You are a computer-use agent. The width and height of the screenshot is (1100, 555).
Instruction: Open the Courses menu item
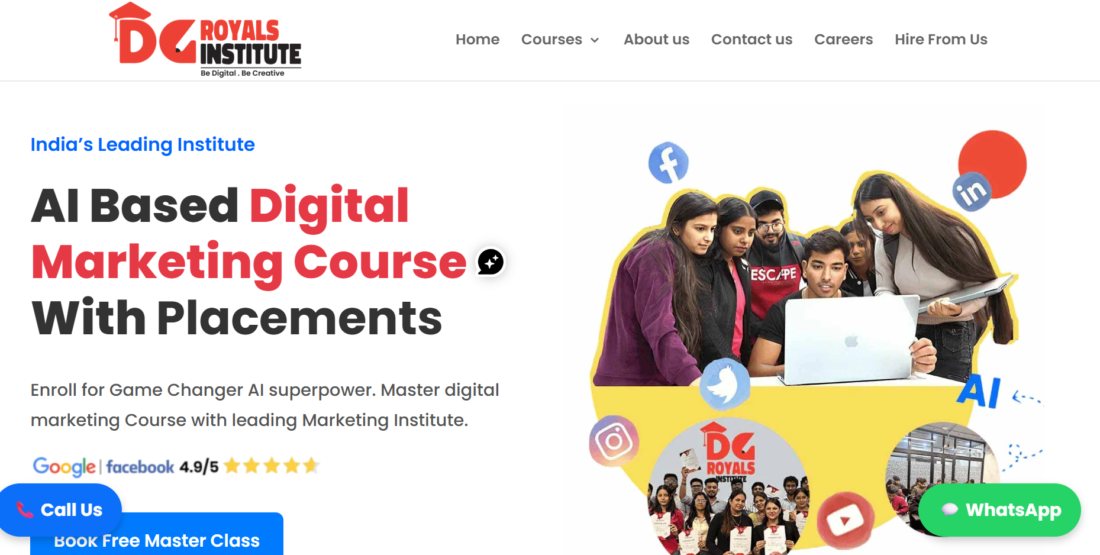551,39
